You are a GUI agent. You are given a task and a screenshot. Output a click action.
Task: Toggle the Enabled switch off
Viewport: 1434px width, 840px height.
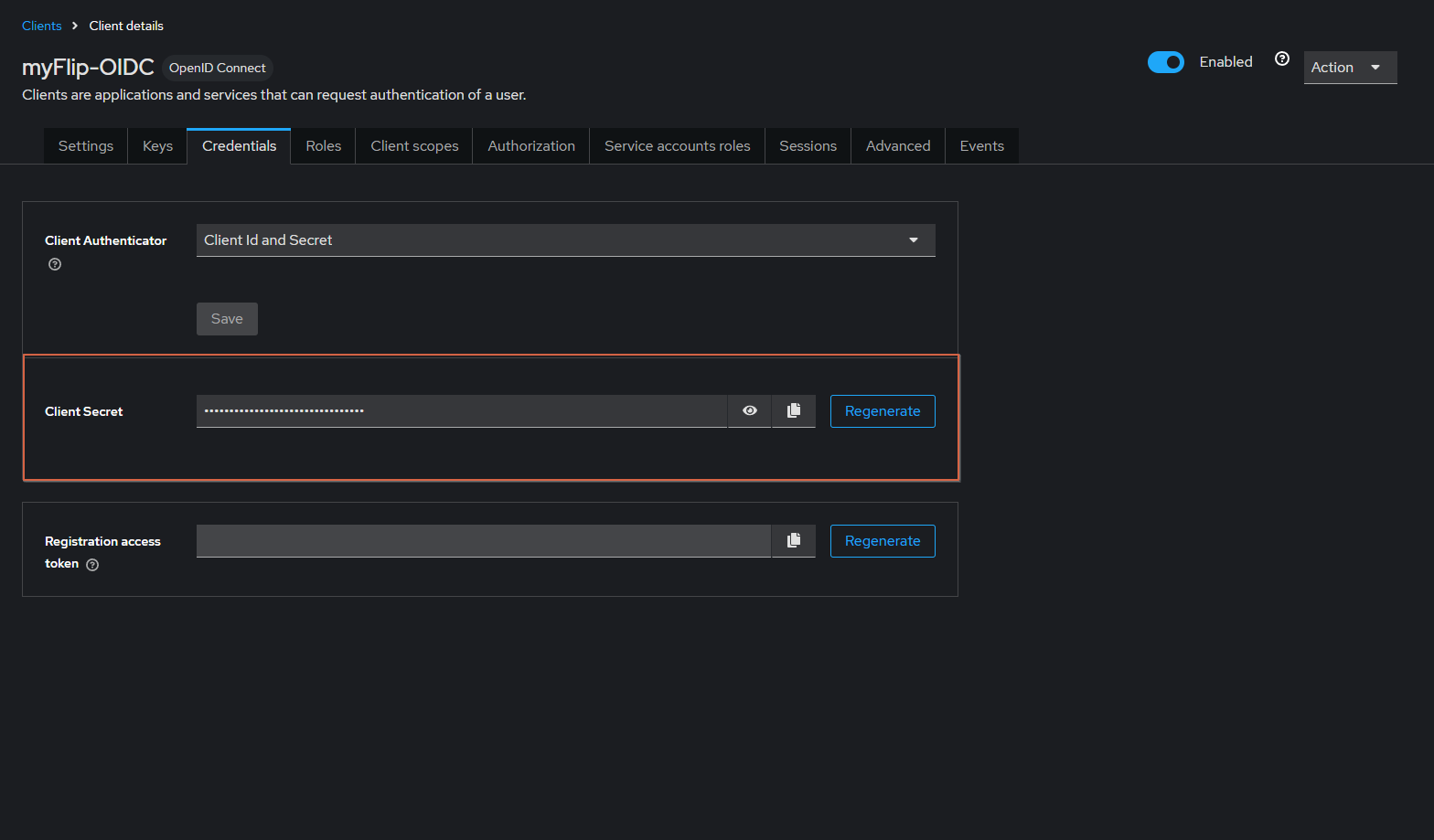click(1166, 62)
